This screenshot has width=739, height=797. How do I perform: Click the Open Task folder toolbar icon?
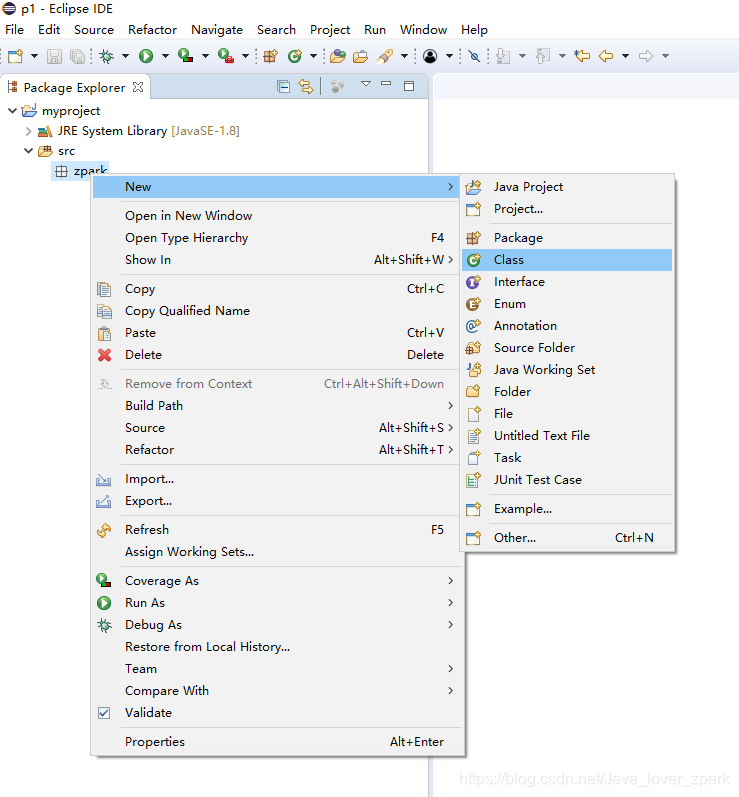coord(360,56)
